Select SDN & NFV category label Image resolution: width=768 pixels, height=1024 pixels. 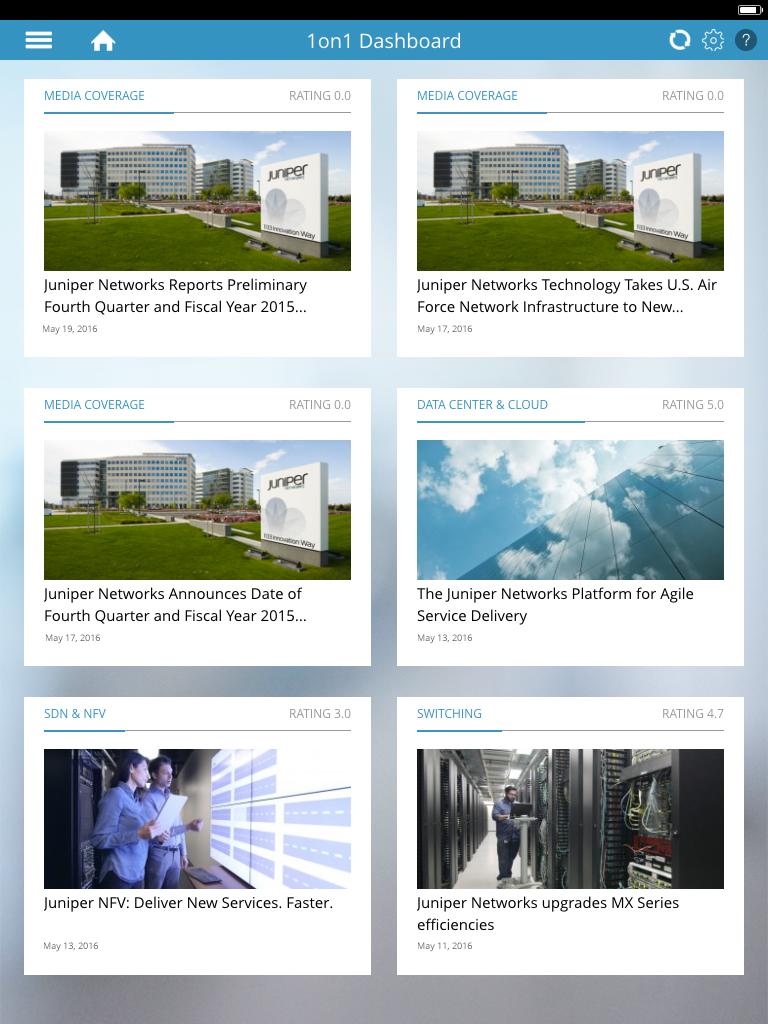click(74, 713)
